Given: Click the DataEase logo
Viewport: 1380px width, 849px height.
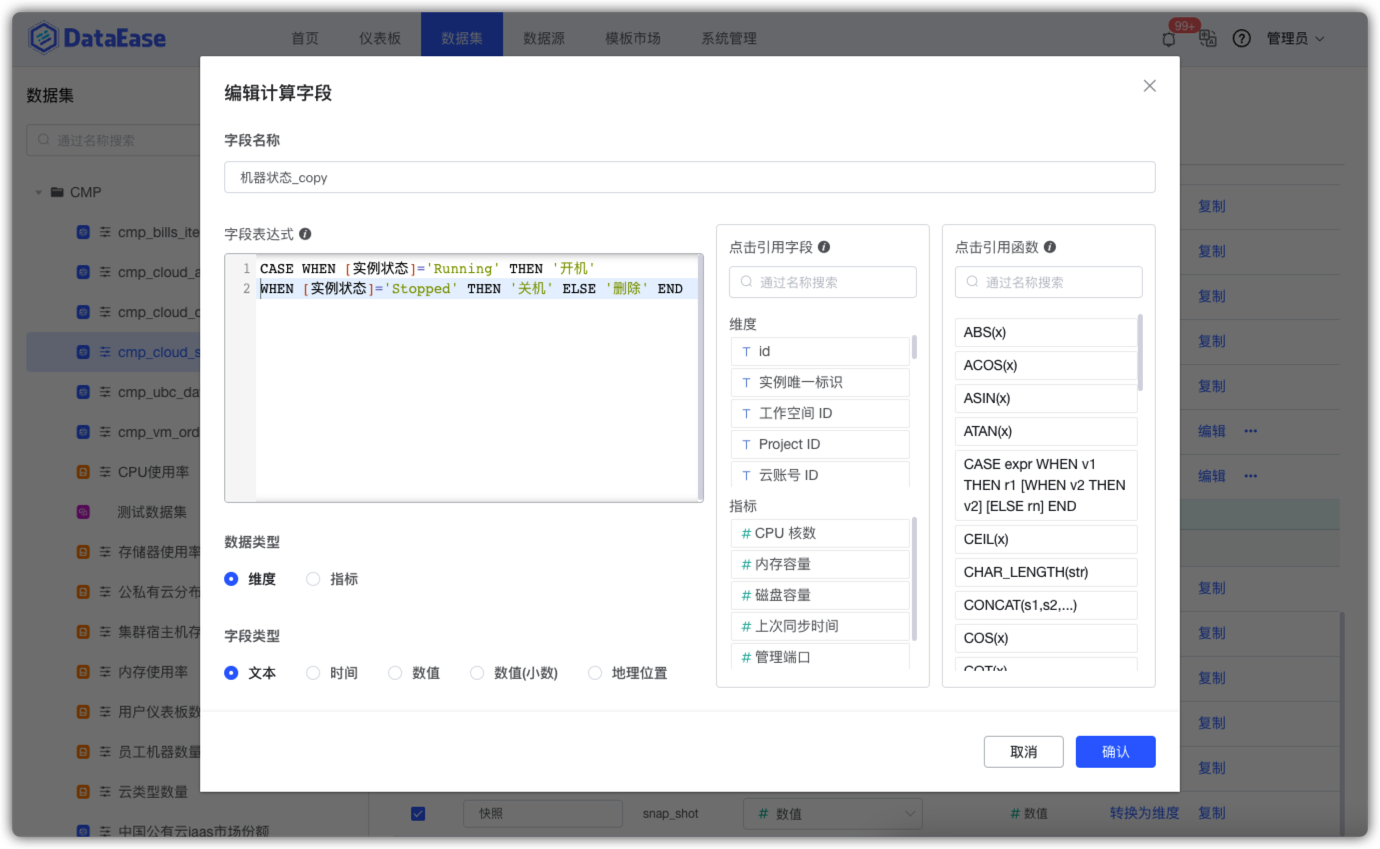Looking at the screenshot, I should pos(97,38).
